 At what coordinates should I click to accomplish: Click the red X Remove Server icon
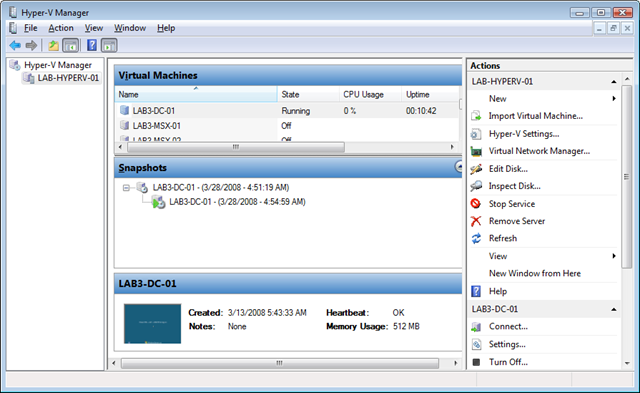coord(476,221)
